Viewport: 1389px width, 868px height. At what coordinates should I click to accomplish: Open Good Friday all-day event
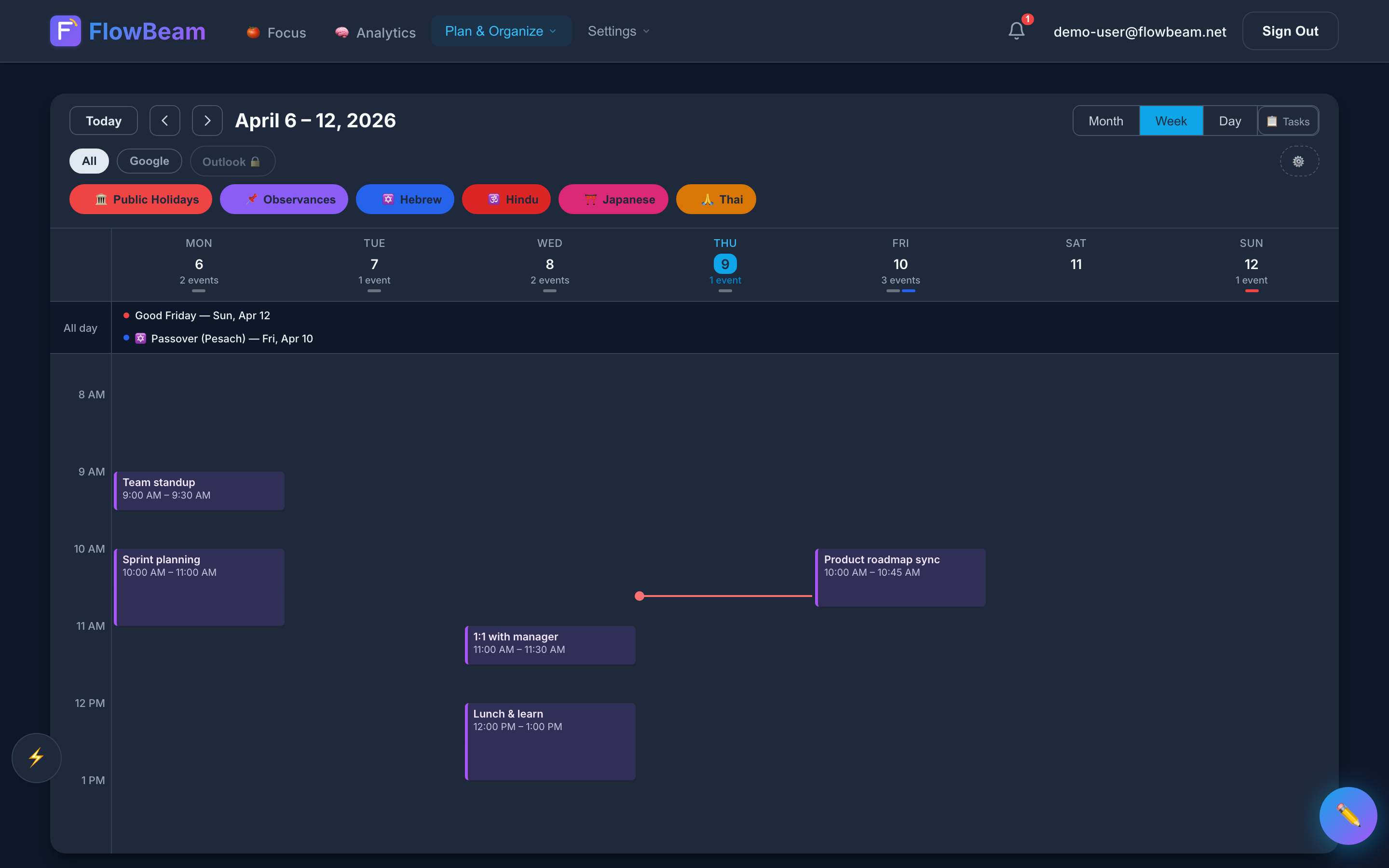click(x=197, y=315)
